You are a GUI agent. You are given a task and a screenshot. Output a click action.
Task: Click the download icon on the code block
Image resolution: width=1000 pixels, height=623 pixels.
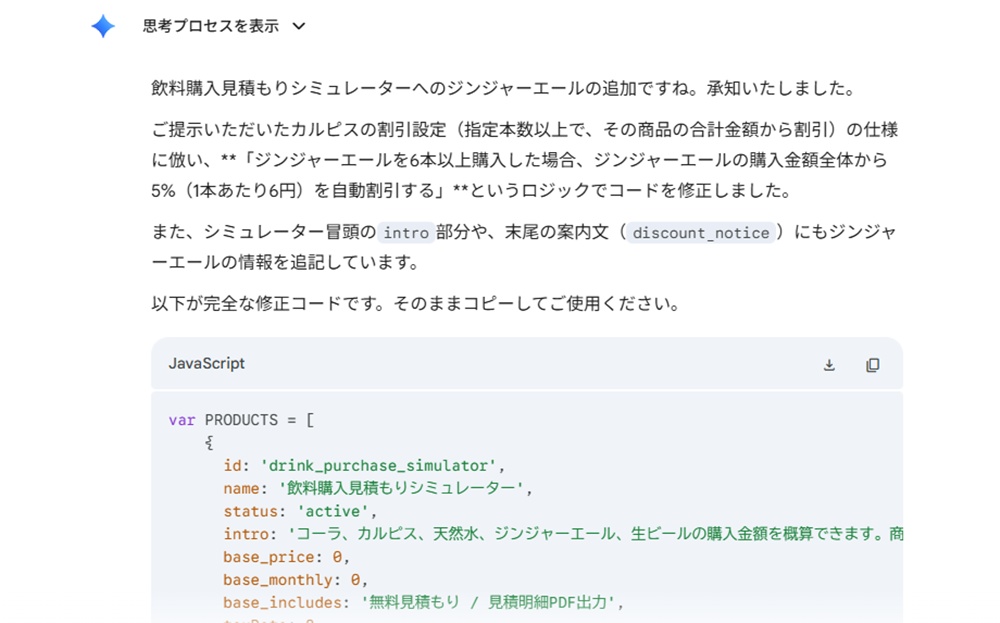tap(828, 364)
